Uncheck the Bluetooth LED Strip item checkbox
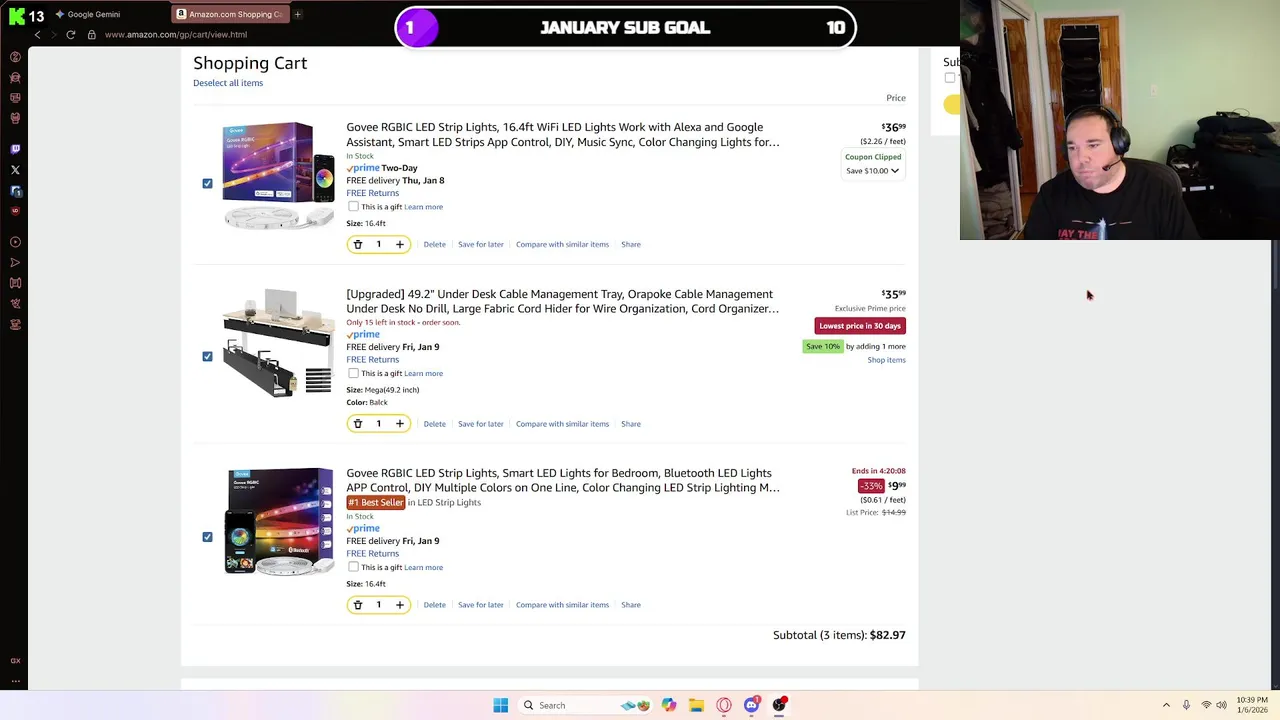The width and height of the screenshot is (1280, 720). [207, 537]
